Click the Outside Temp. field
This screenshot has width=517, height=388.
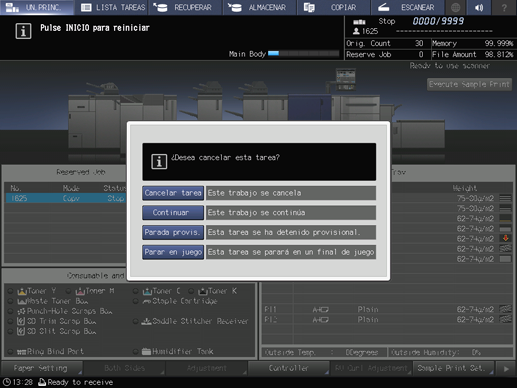[x=324, y=352]
